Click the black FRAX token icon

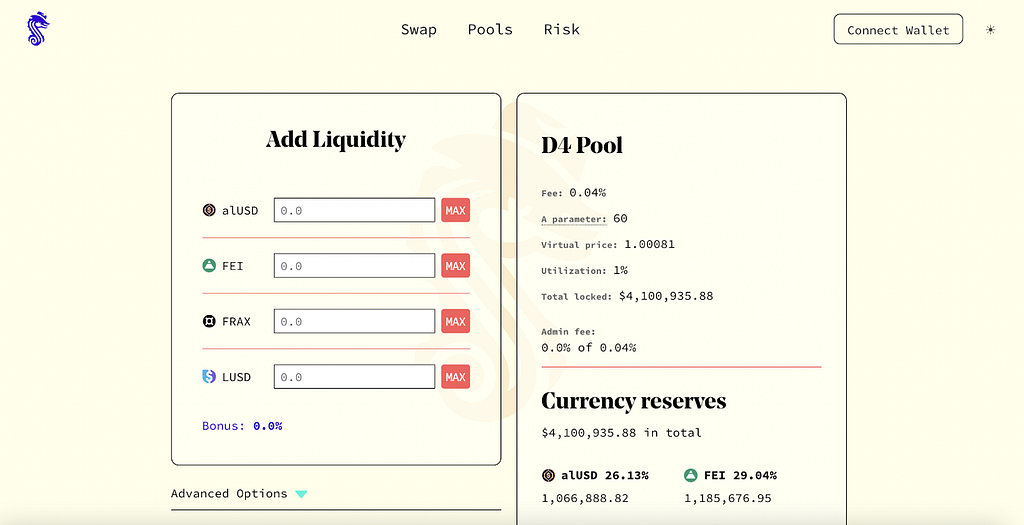click(x=209, y=321)
